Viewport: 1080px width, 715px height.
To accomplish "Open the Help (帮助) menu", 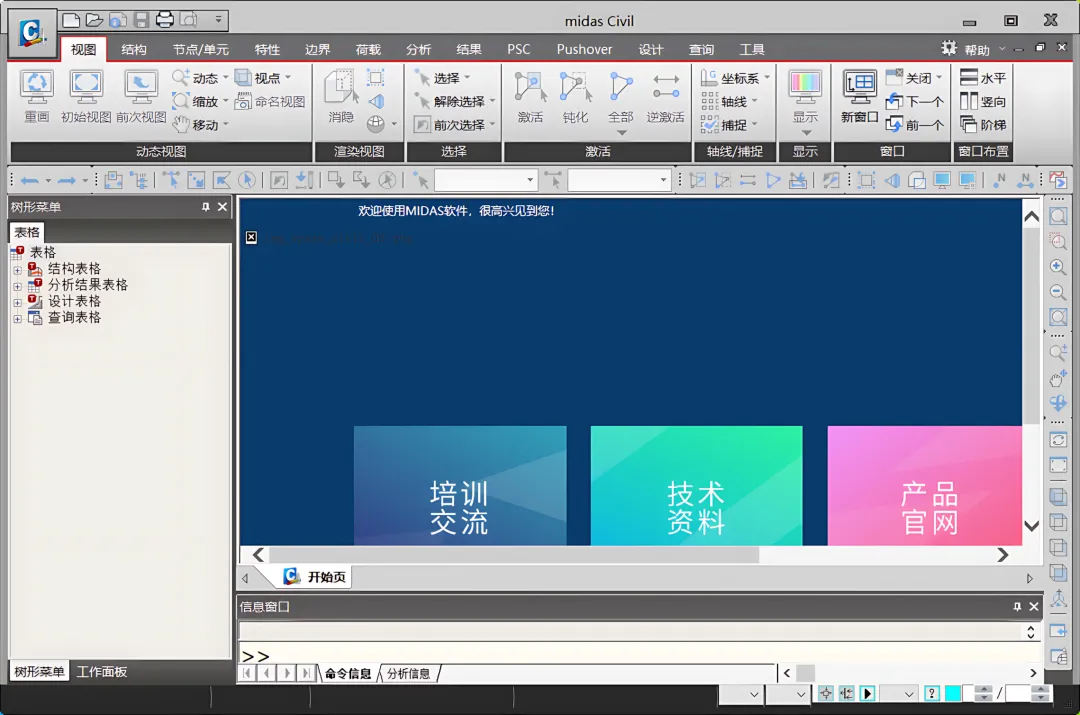I will [x=976, y=50].
